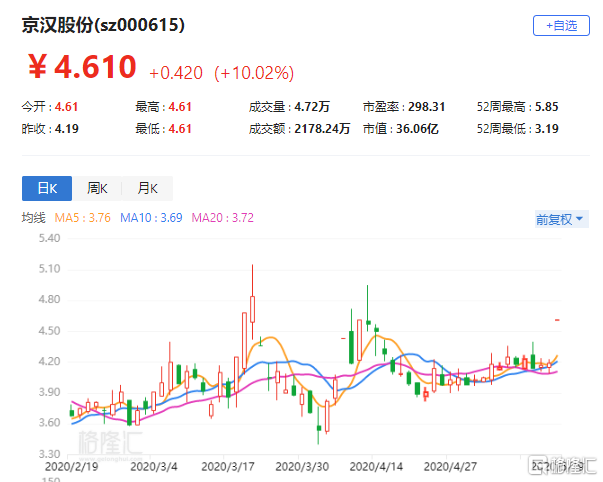Click the 2020/4/14 date axis label
This screenshot has width=603, height=482.
tap(376, 467)
